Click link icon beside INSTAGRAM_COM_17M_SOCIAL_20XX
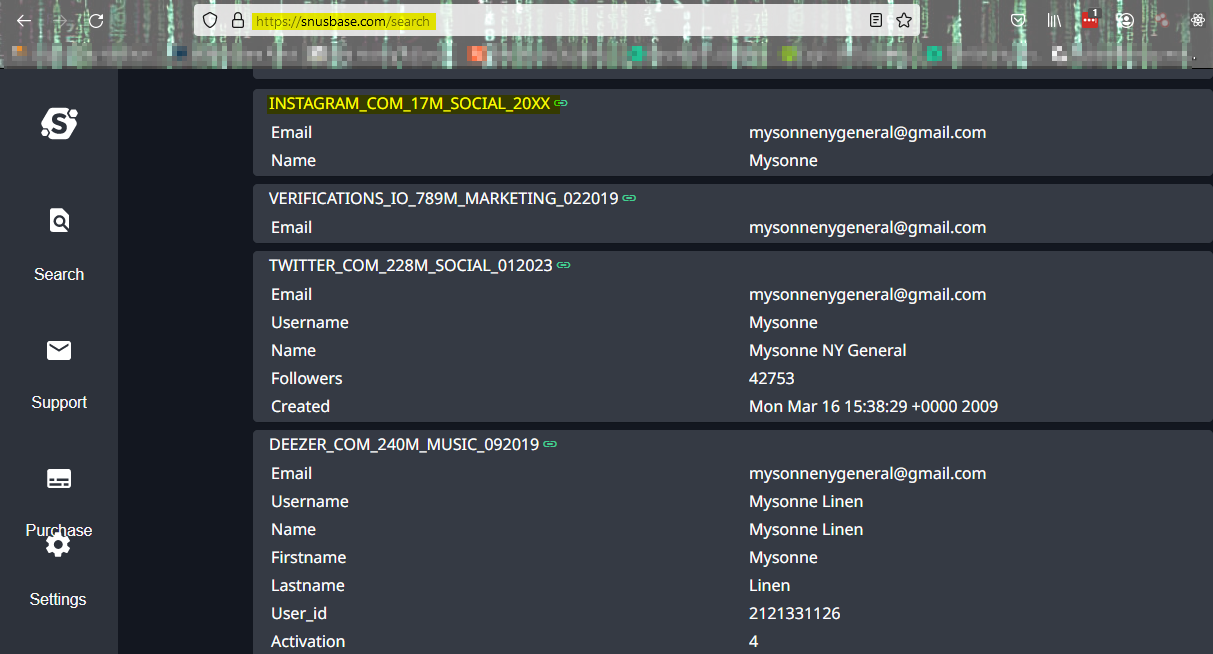Image resolution: width=1213 pixels, height=654 pixels. [x=561, y=103]
